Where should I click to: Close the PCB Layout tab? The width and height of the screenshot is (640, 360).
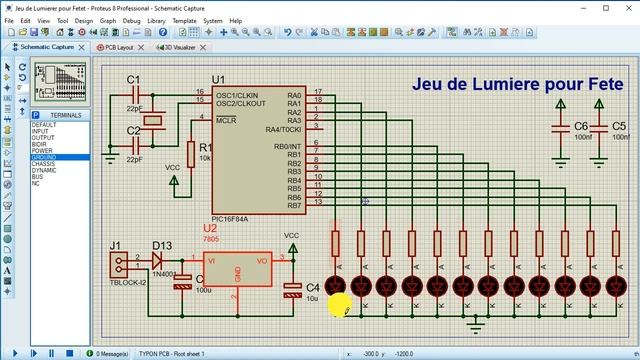tap(141, 47)
